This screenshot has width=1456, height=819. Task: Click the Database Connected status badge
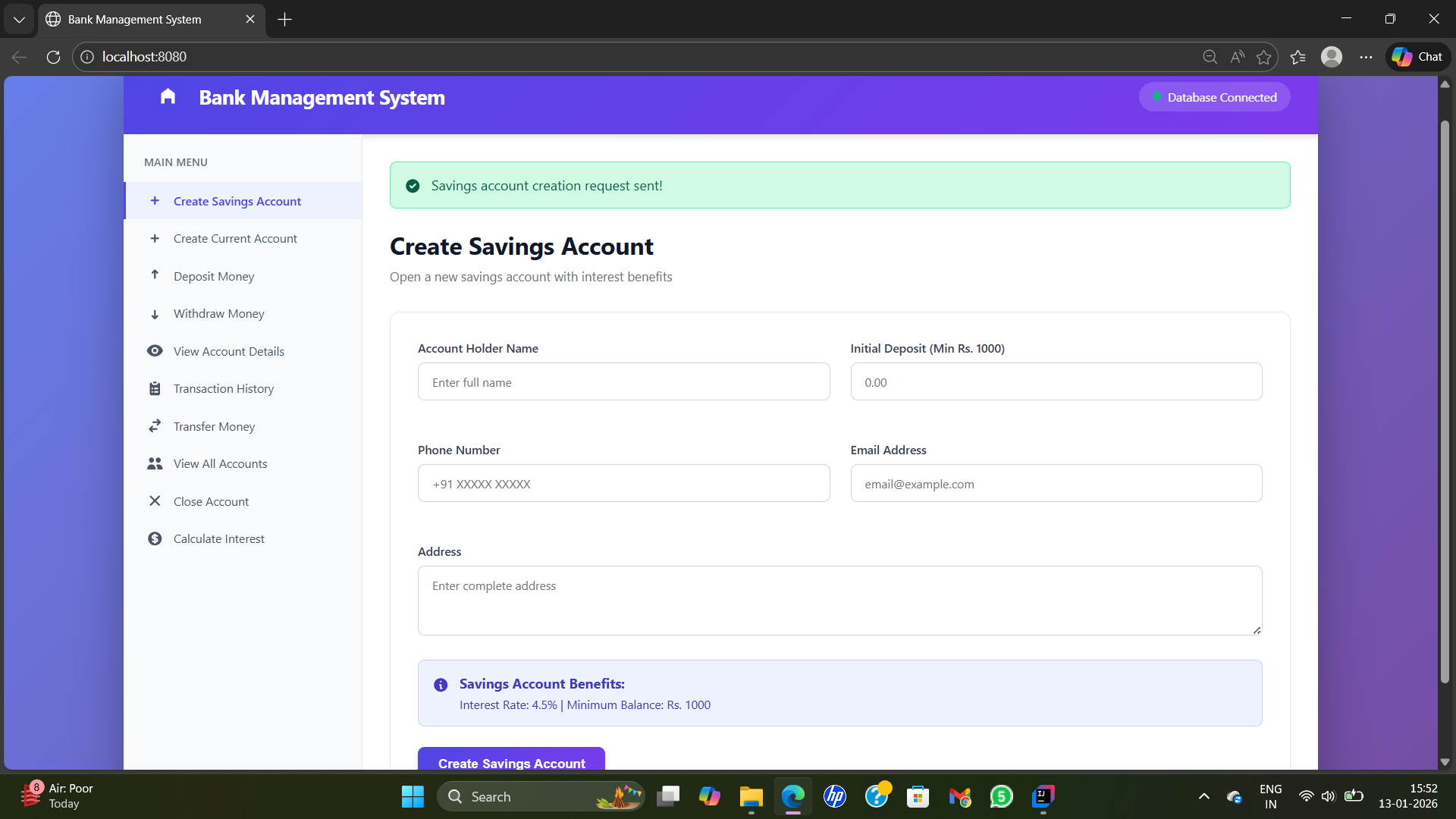[1214, 97]
